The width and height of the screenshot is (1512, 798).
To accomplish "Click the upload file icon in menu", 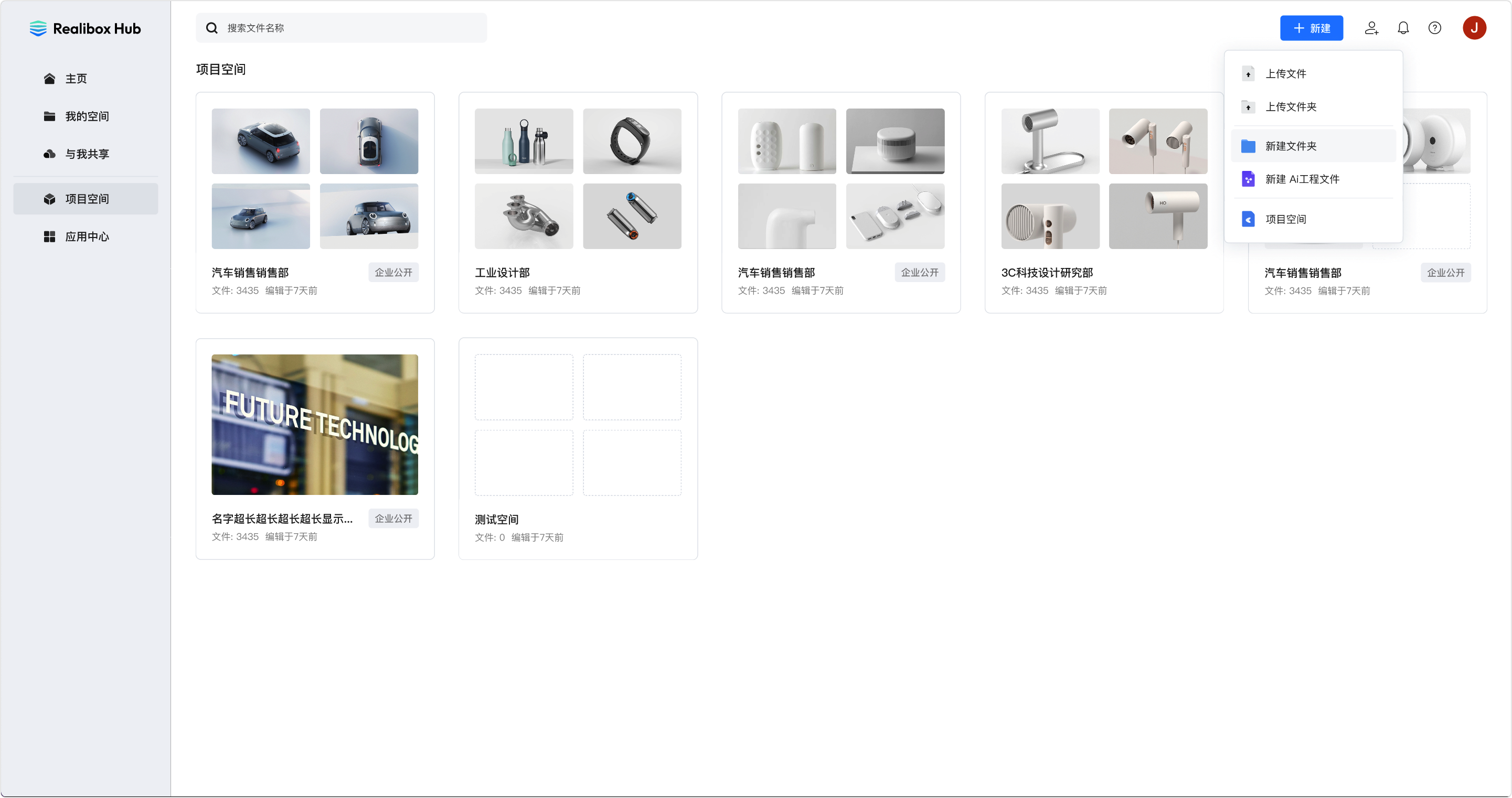I will (x=1248, y=73).
